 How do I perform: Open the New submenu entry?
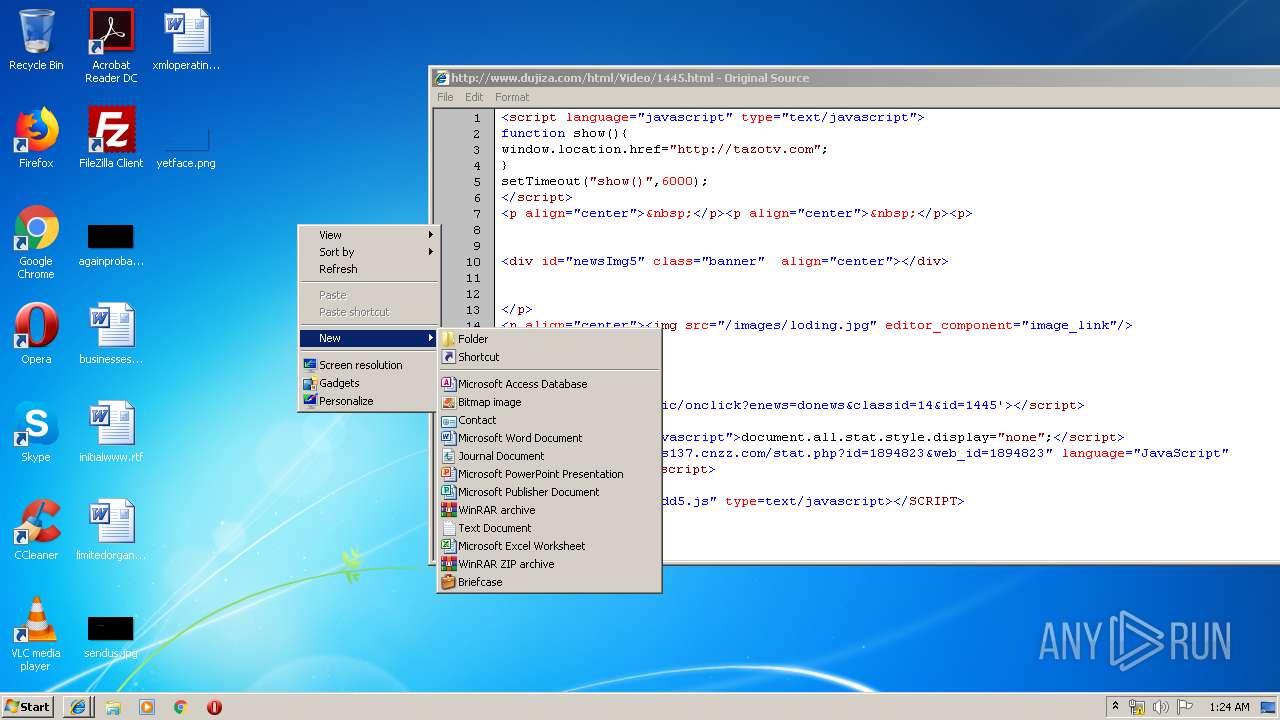click(369, 338)
